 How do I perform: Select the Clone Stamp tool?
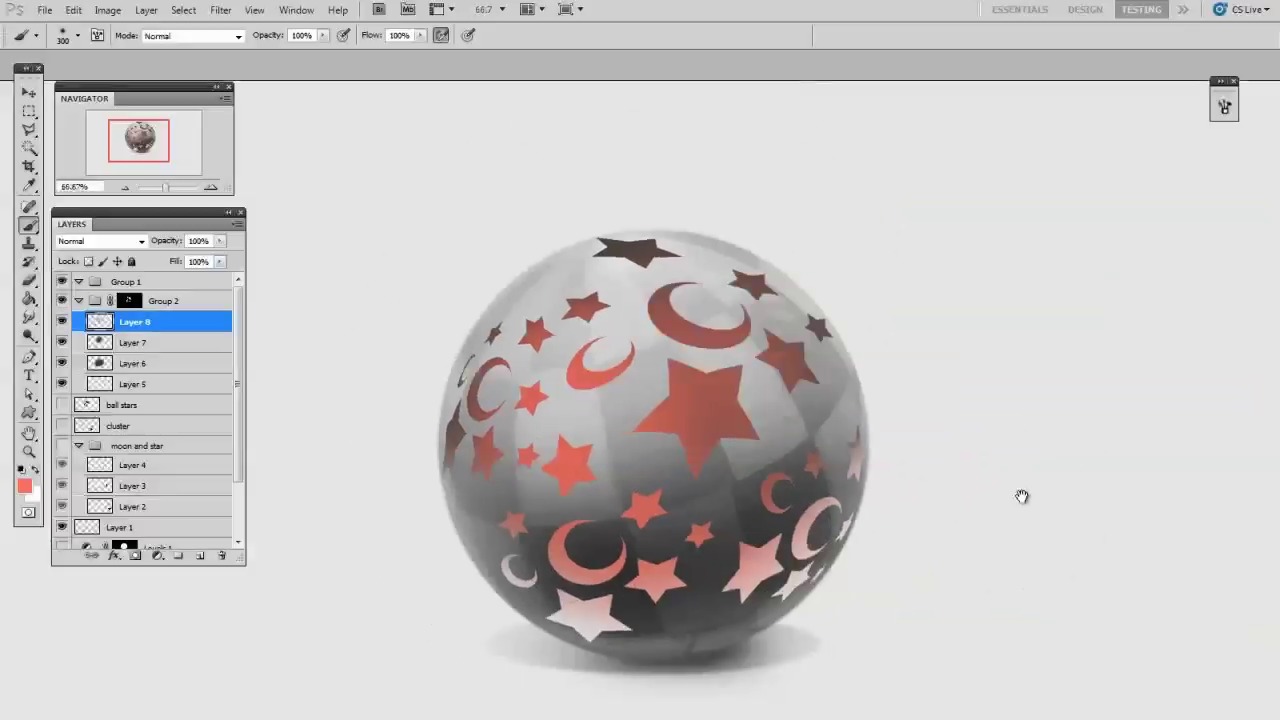[x=29, y=243]
